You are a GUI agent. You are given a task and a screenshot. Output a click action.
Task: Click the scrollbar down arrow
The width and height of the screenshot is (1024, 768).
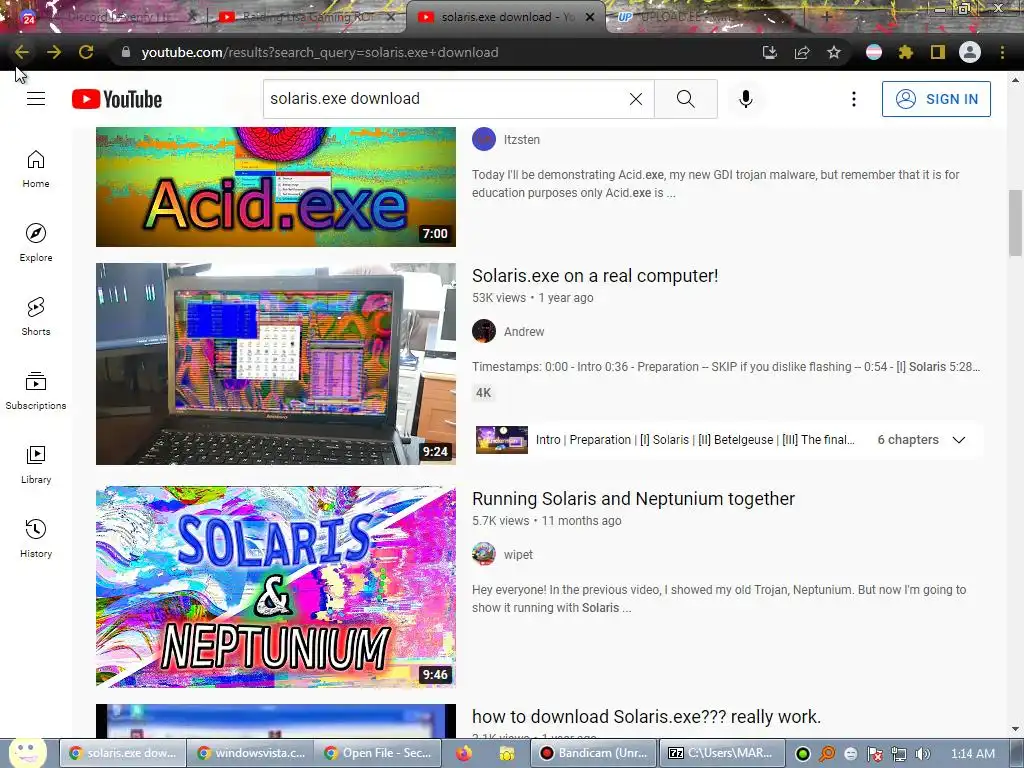tap(1015, 729)
